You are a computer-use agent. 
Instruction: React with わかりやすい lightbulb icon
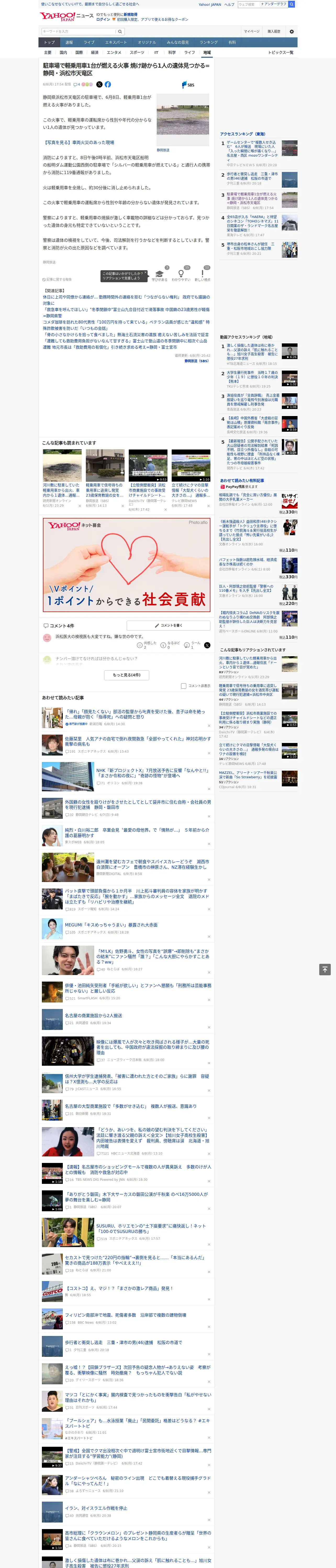click(x=181, y=273)
